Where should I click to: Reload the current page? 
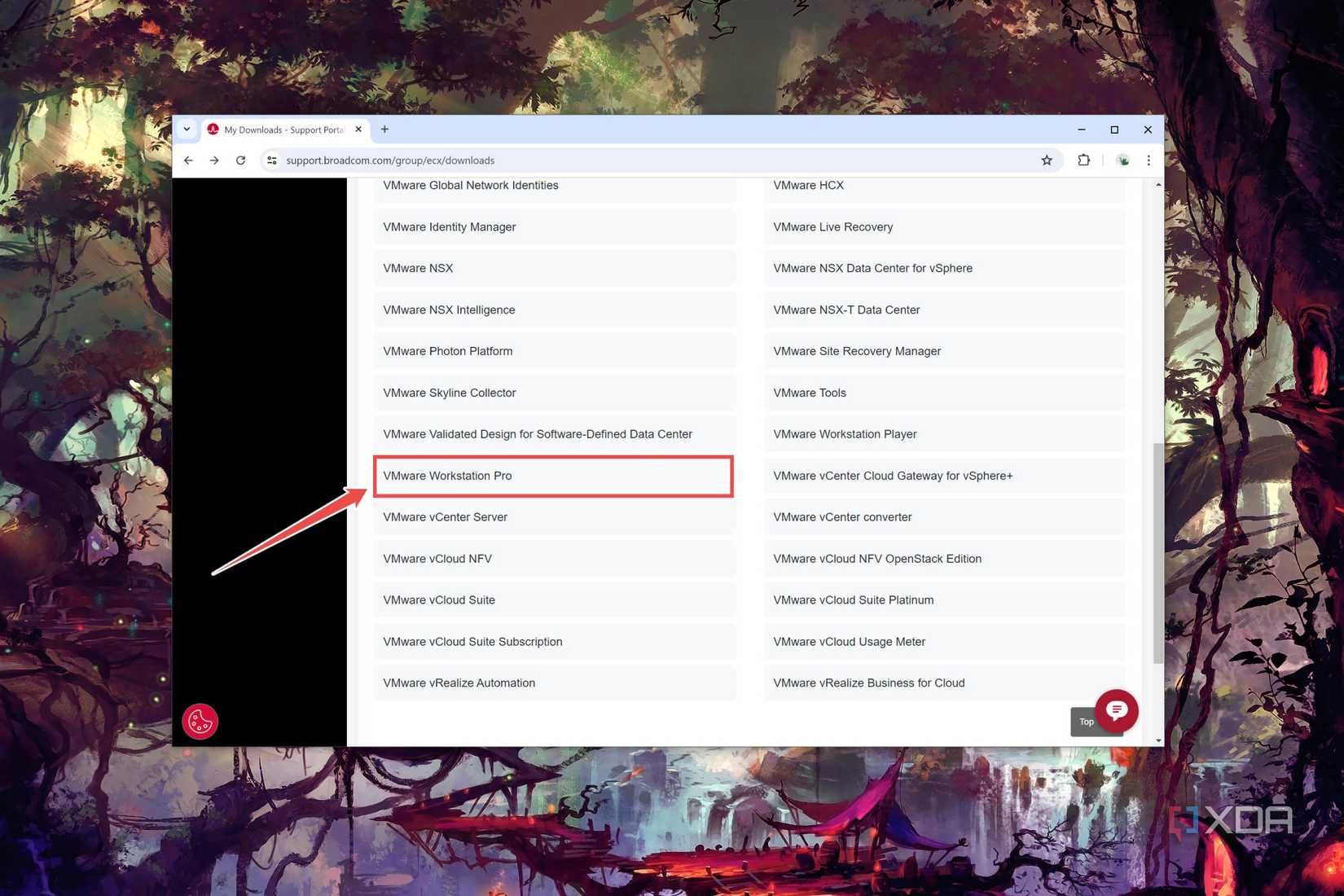240,160
